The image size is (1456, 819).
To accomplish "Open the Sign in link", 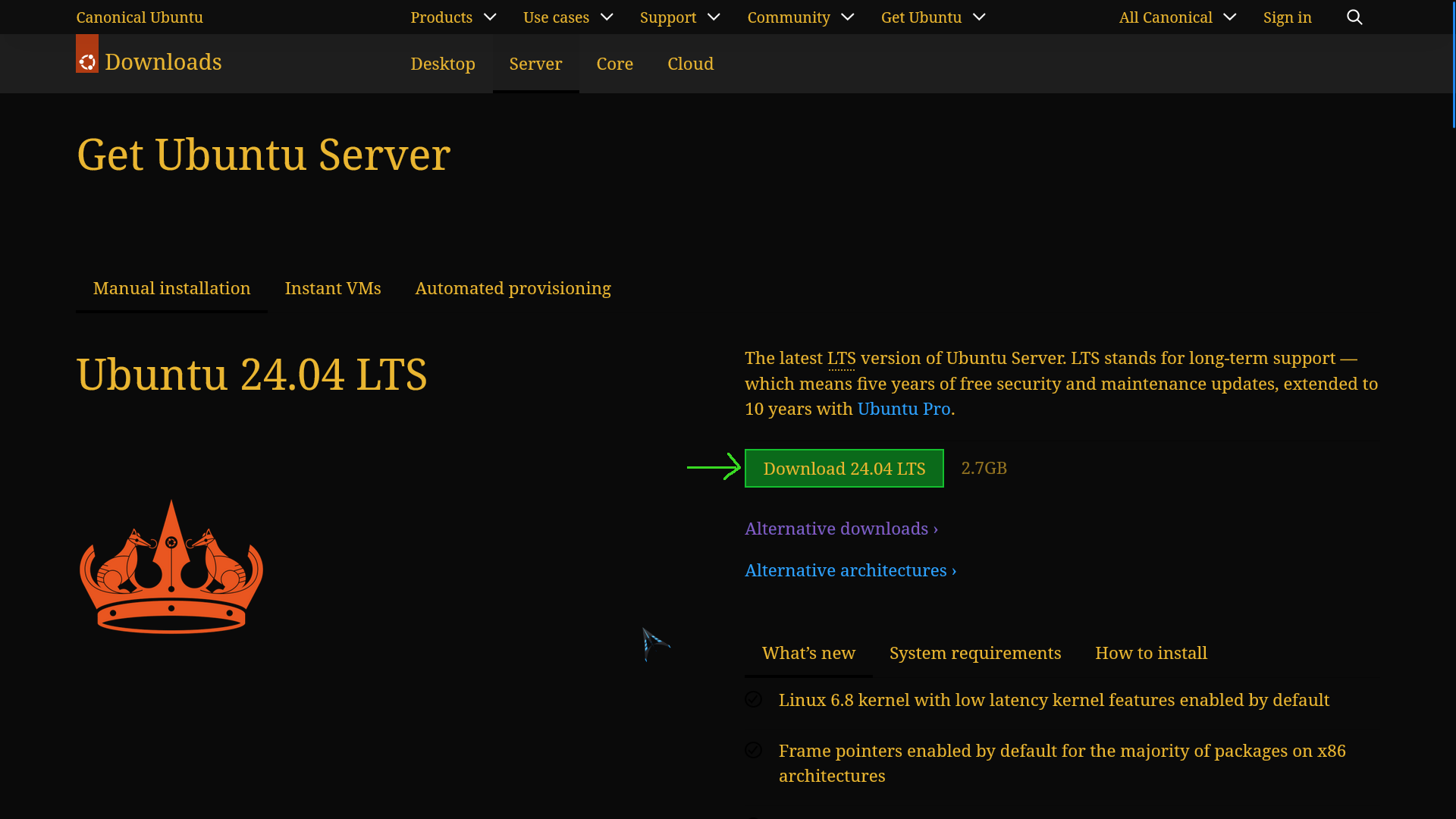I will click(1287, 17).
